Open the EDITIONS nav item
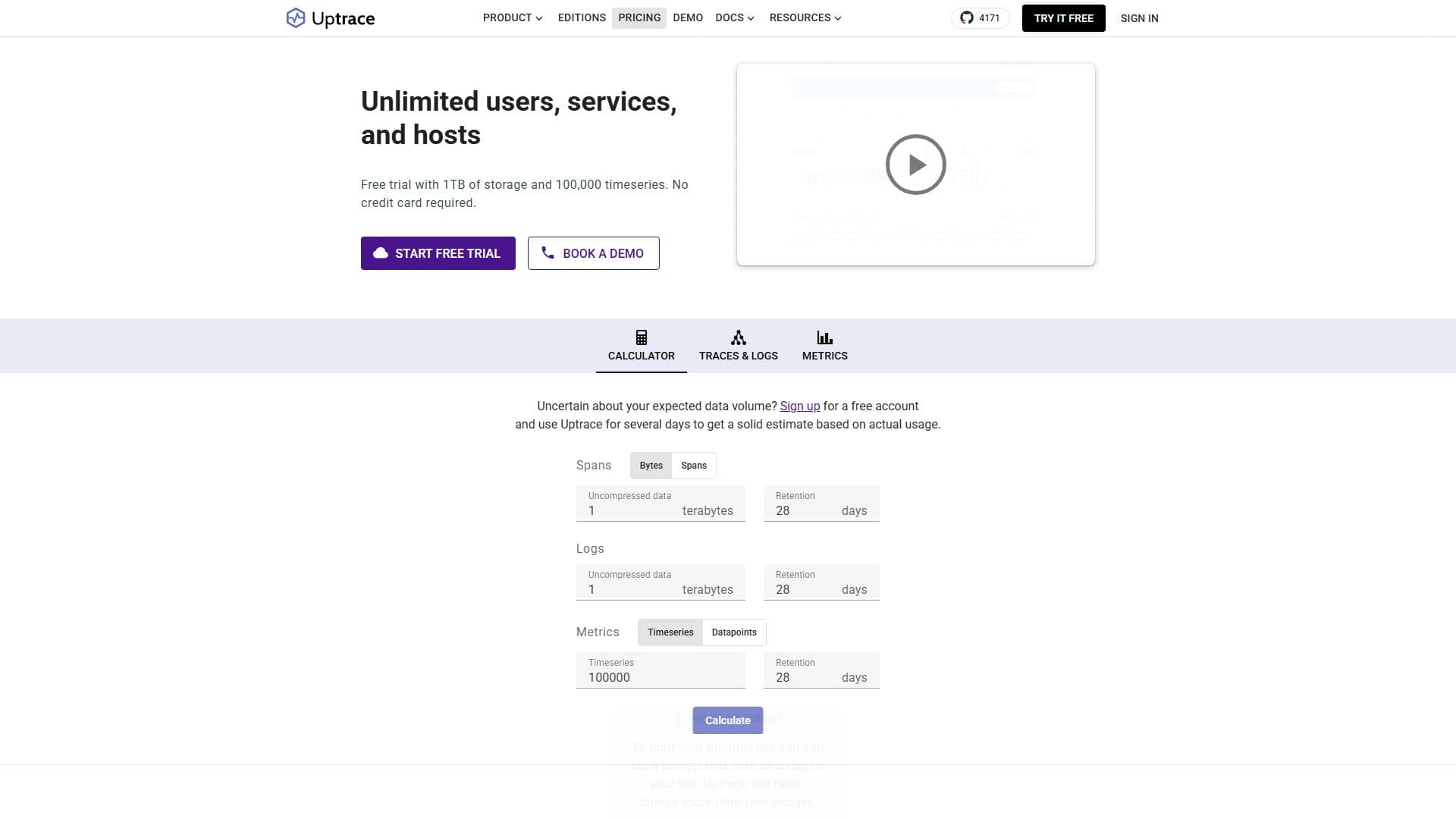1456x819 pixels. tap(582, 18)
